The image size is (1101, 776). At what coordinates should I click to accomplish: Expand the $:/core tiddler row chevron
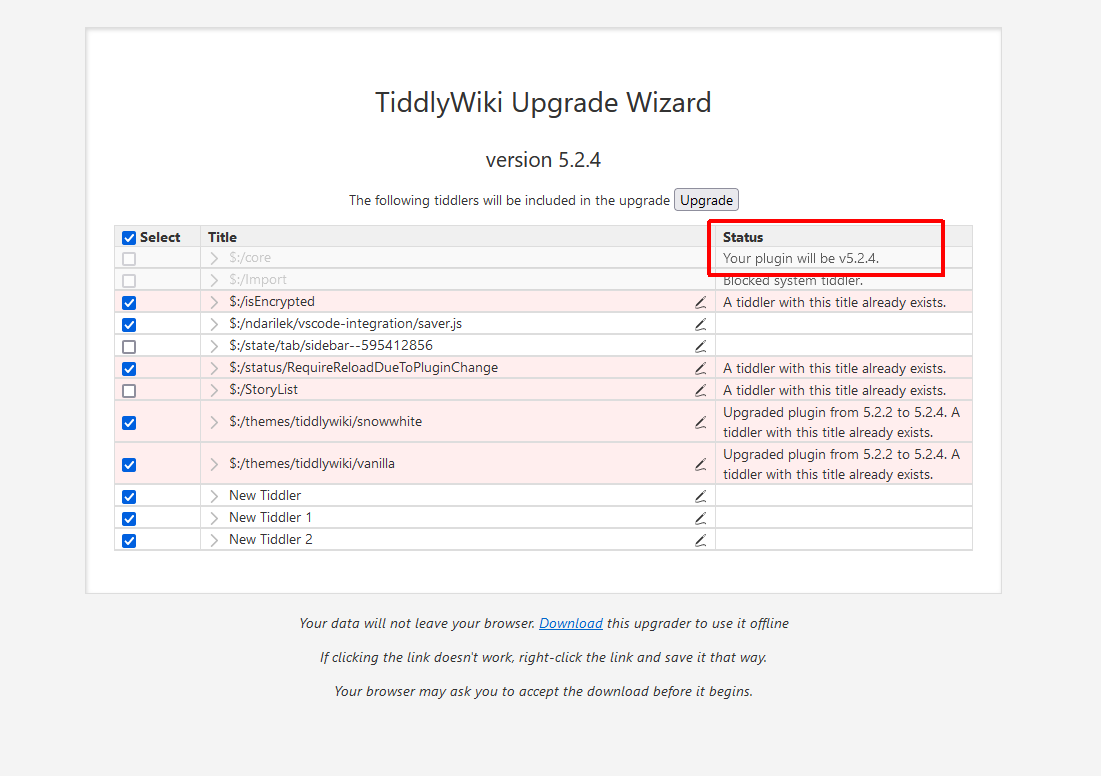pos(213,258)
